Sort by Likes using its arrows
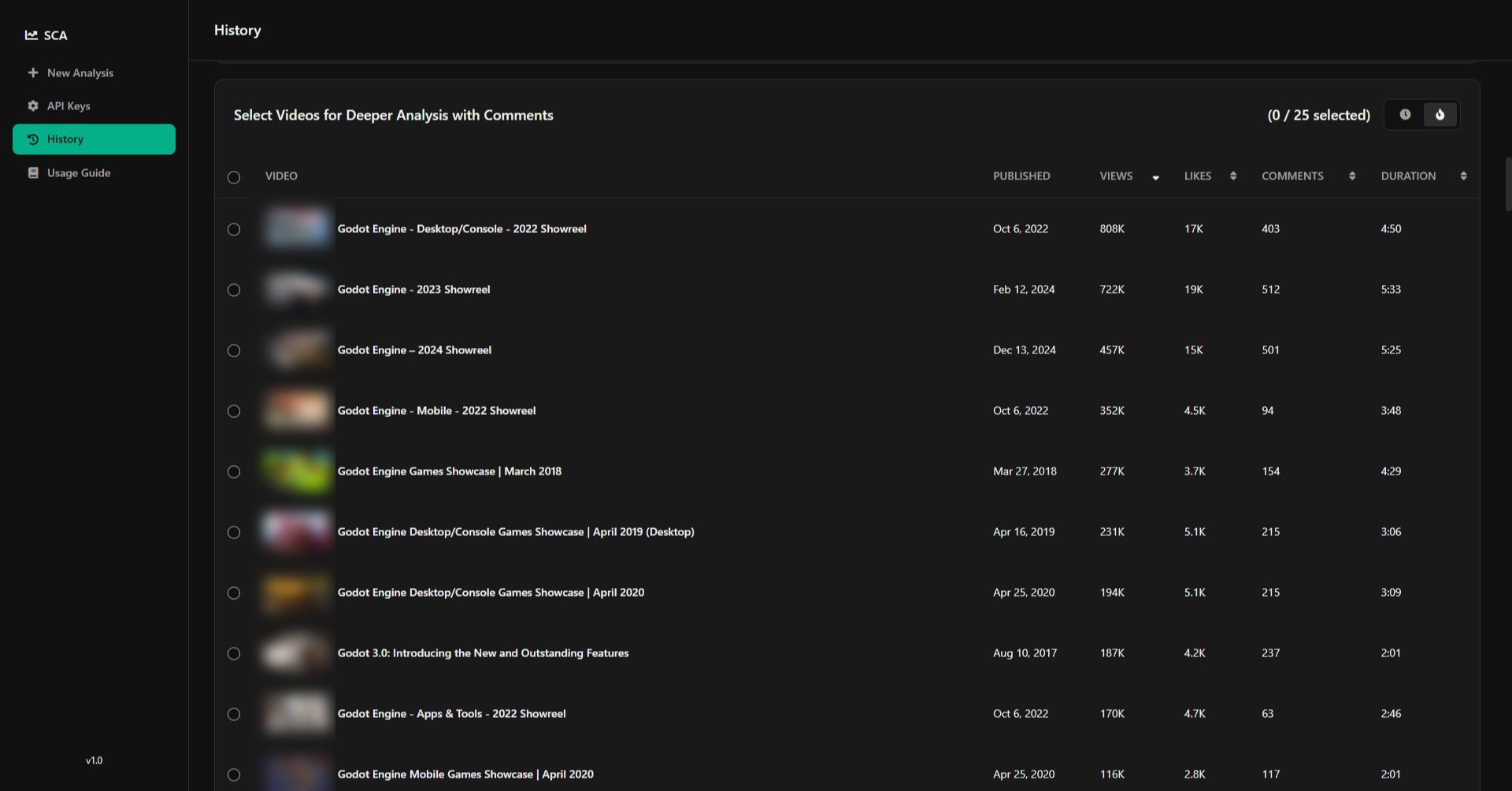This screenshot has height=791, width=1512. (1233, 176)
